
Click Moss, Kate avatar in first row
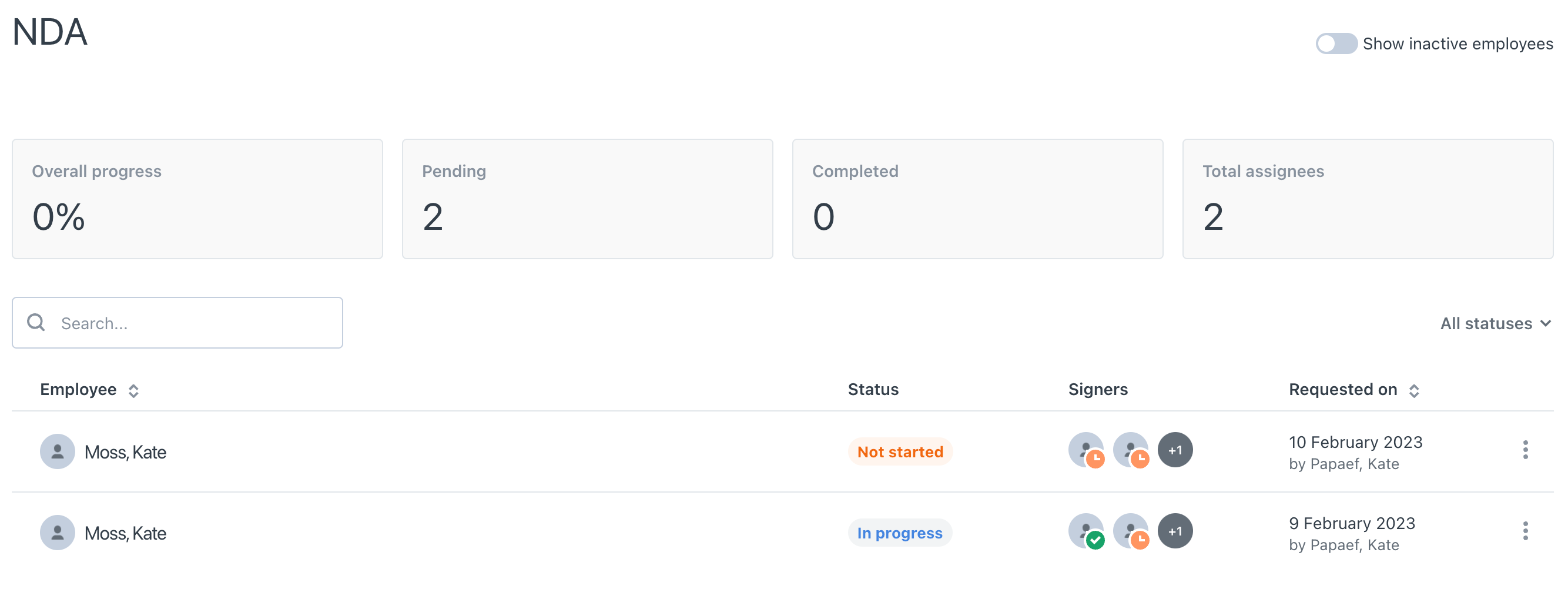point(57,451)
